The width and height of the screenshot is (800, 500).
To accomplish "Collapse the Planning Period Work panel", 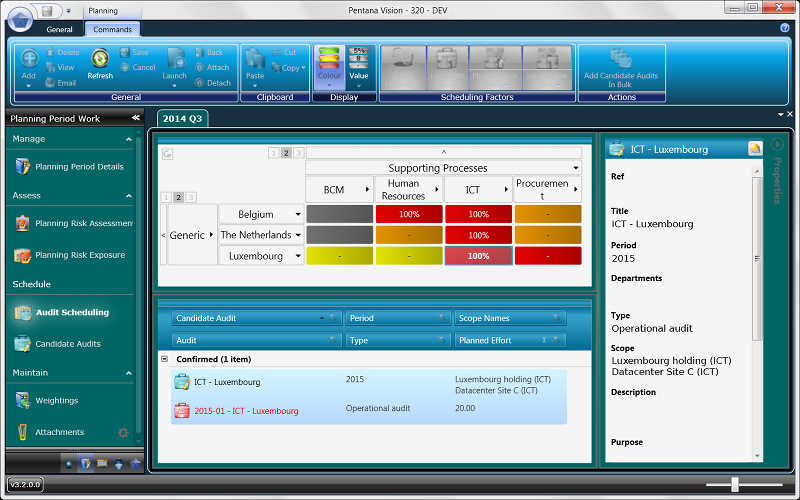I will coord(136,118).
